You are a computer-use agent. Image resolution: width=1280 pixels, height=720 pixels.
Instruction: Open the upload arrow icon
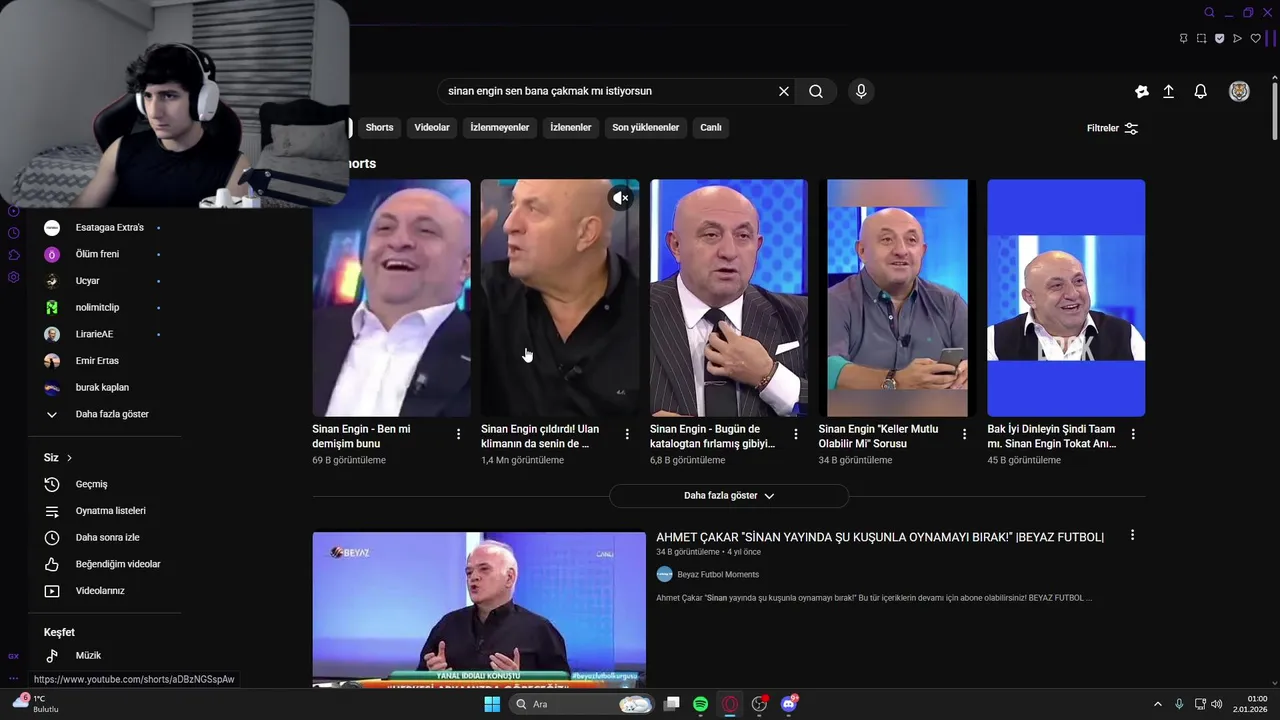pos(1168,91)
